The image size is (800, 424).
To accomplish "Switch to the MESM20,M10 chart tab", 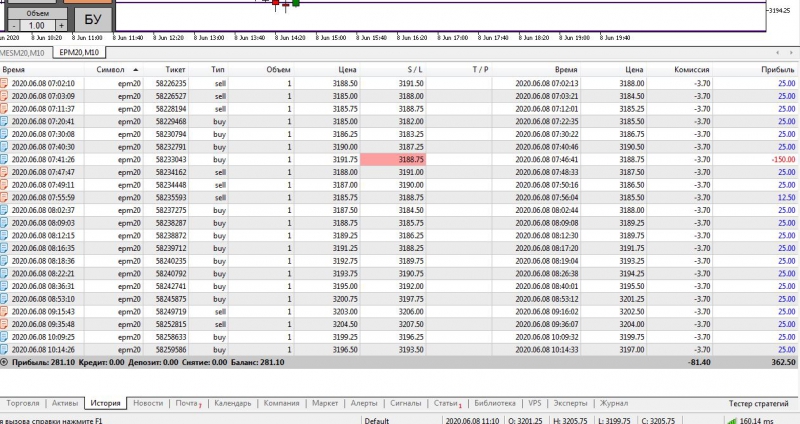I will pos(22,53).
